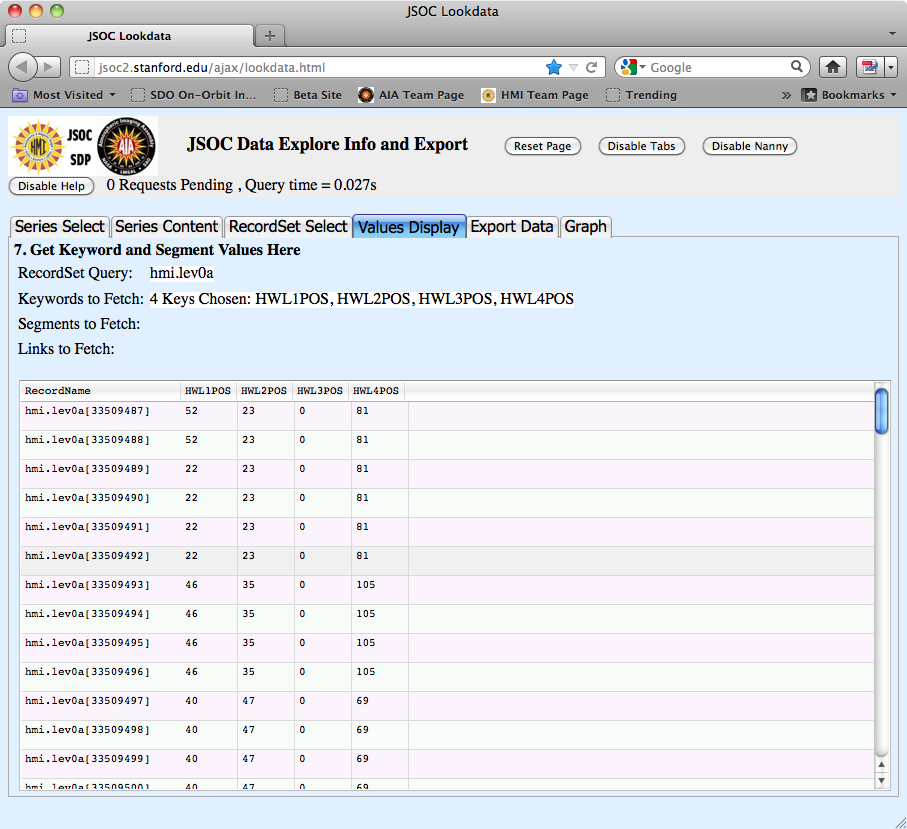Image resolution: width=907 pixels, height=829 pixels.
Task: Click the table's vertical scrollbar thumb
Action: pyautogui.click(x=881, y=411)
